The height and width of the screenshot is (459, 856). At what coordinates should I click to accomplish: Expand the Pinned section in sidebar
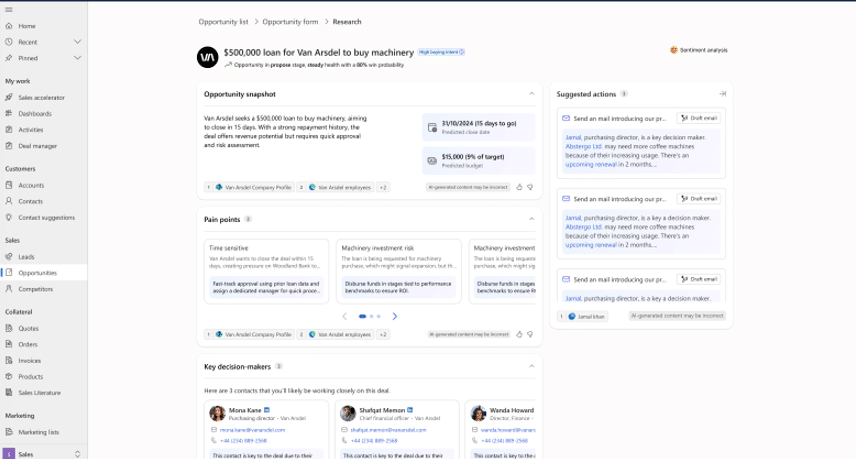pyautogui.click(x=77, y=58)
